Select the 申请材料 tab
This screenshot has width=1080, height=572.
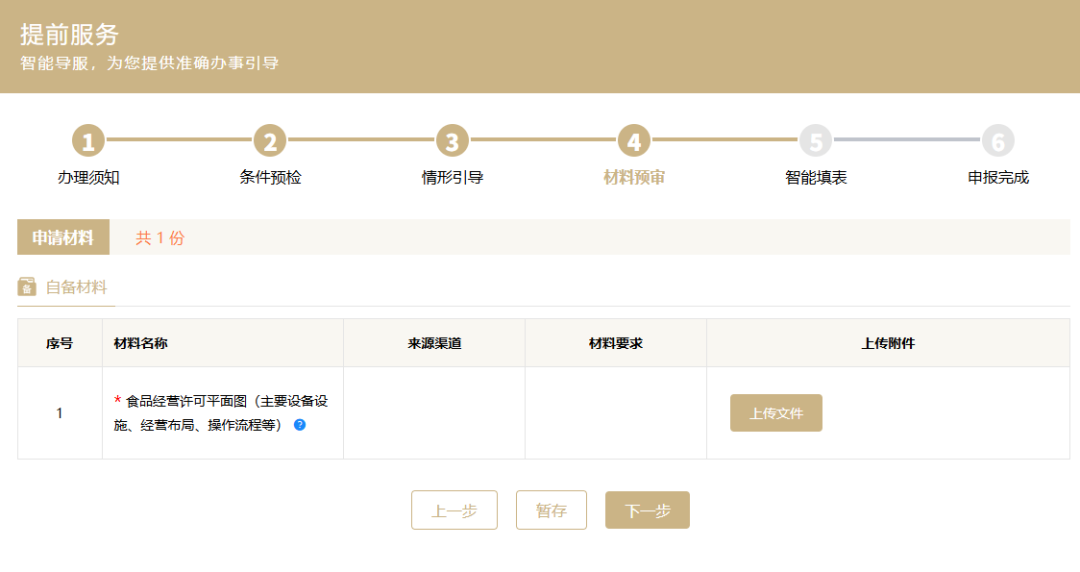pyautogui.click(x=63, y=238)
